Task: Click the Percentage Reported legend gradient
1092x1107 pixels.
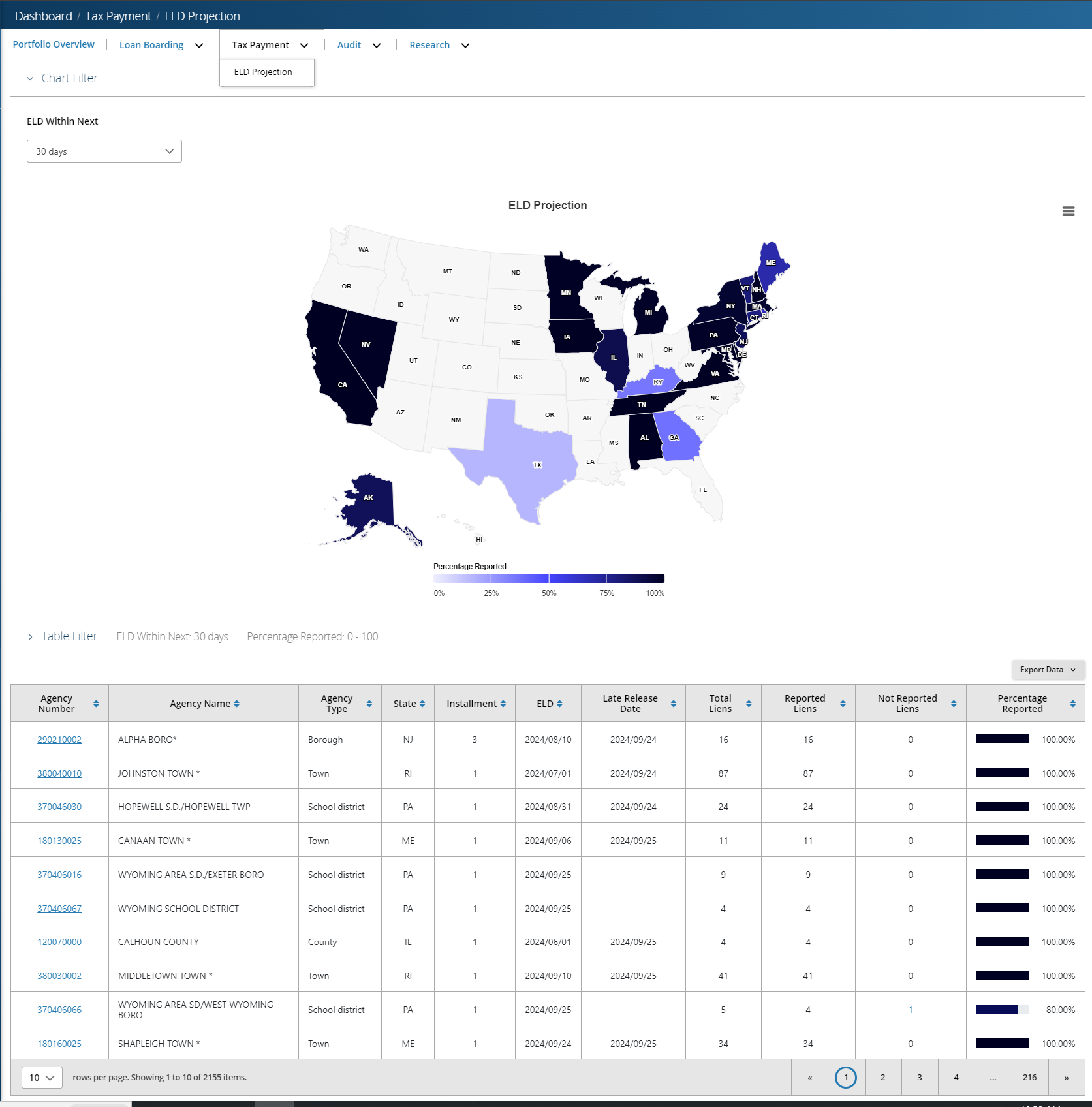Action: point(548,578)
